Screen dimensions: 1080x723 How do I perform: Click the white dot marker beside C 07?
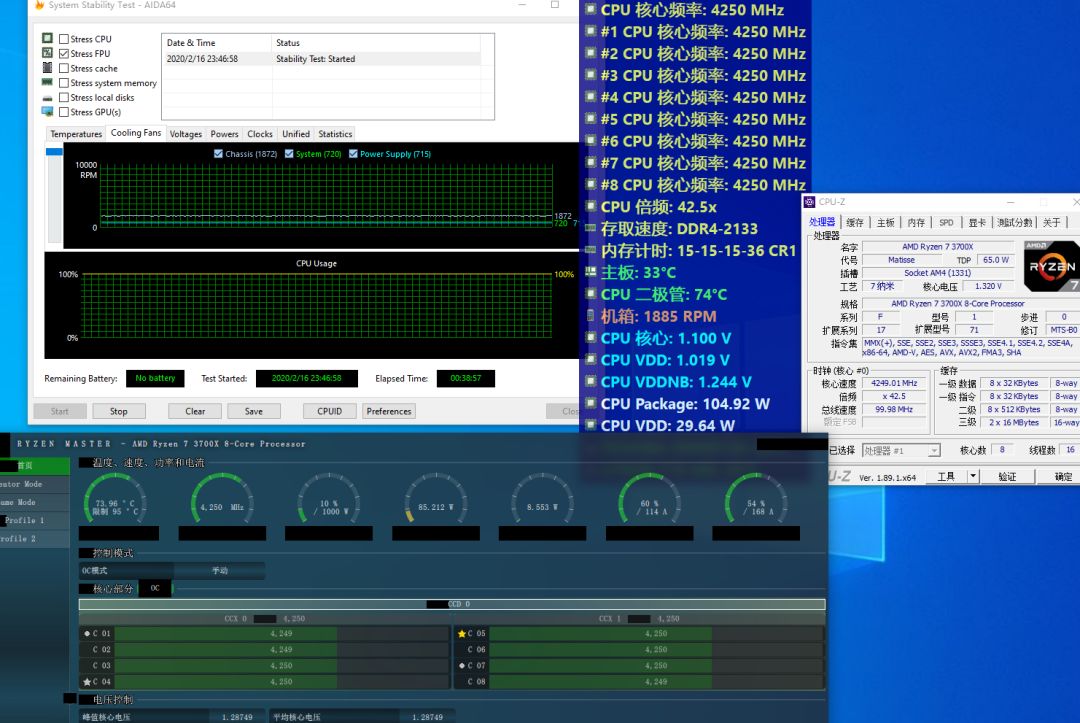pyautogui.click(x=461, y=666)
